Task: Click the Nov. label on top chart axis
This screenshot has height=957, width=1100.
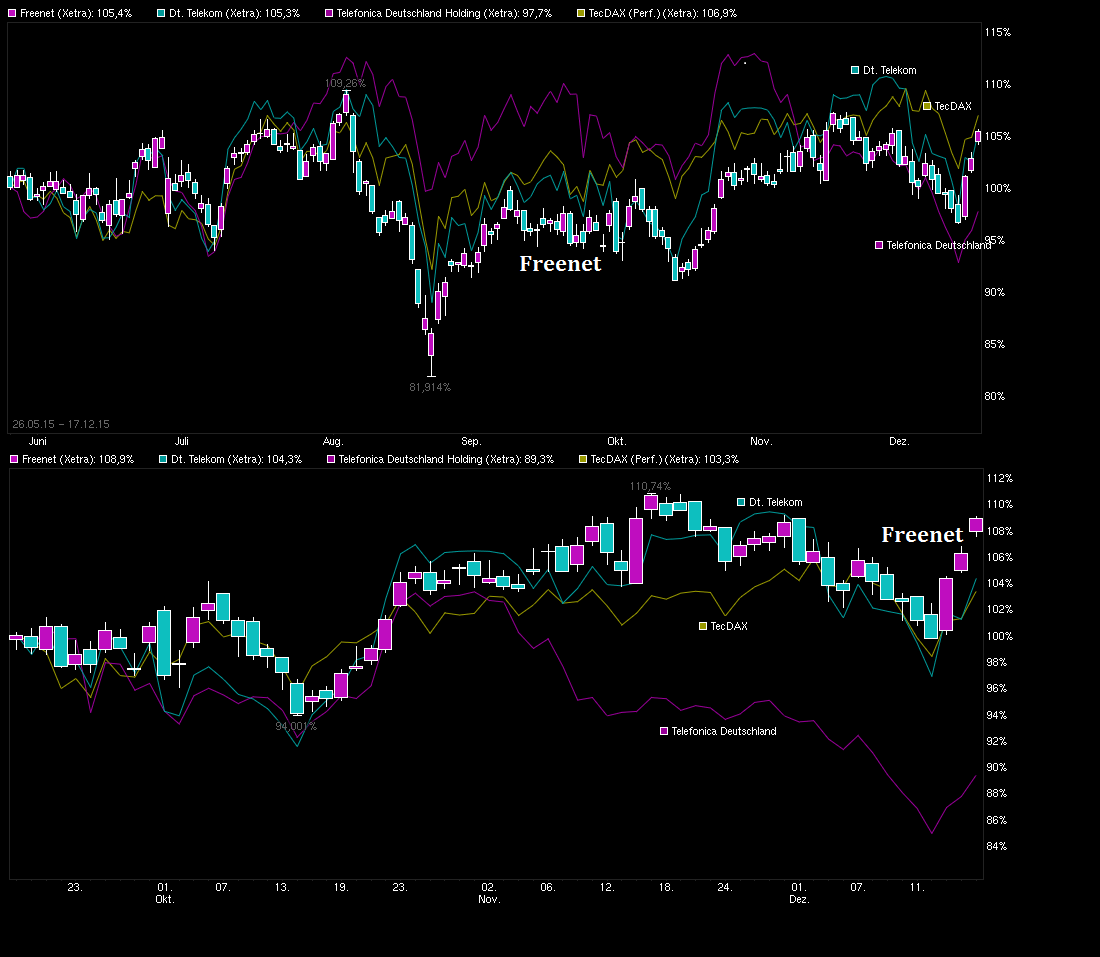Action: tap(761, 441)
